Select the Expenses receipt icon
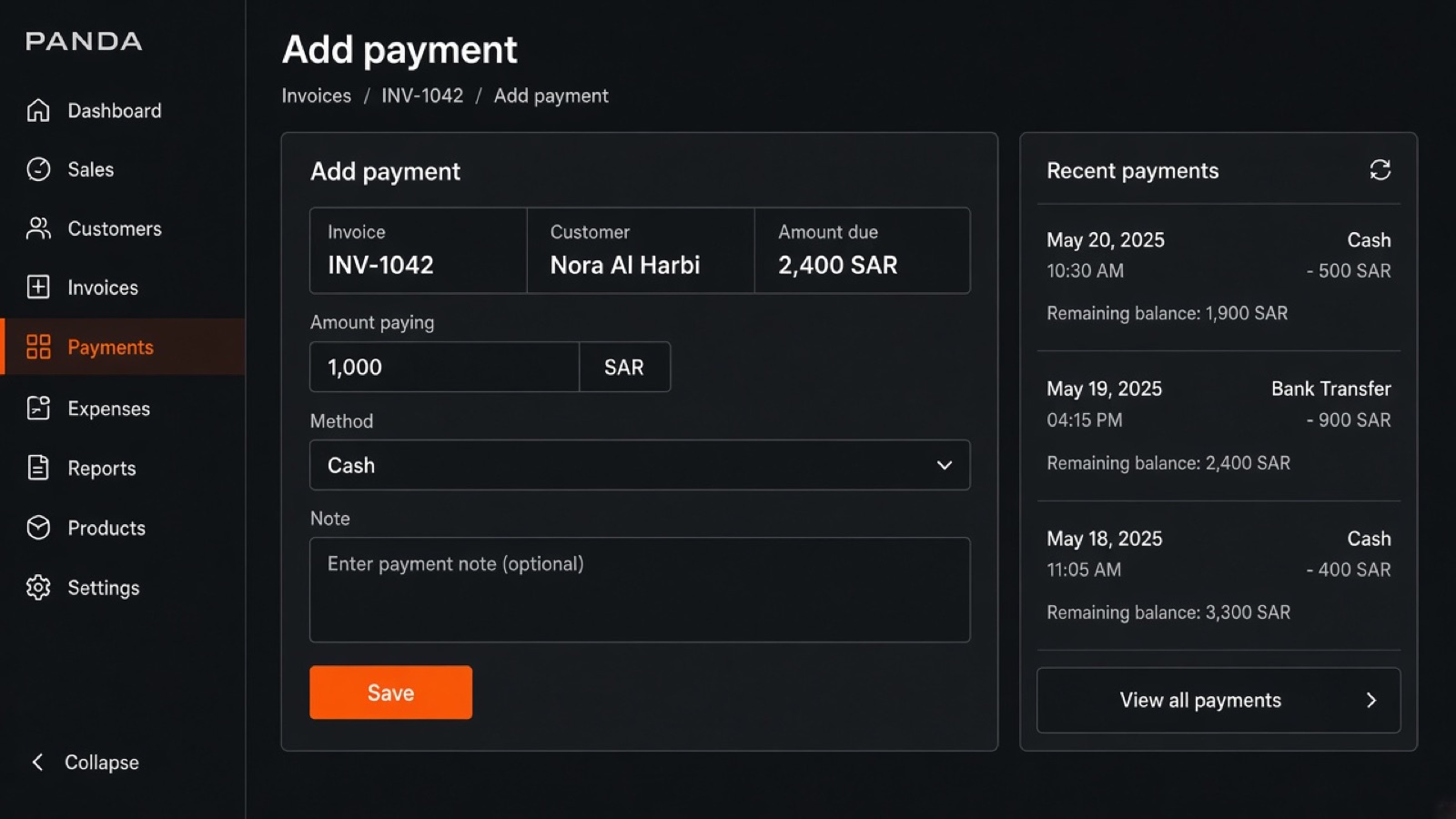Screen dimensions: 1456x819 click(38, 409)
